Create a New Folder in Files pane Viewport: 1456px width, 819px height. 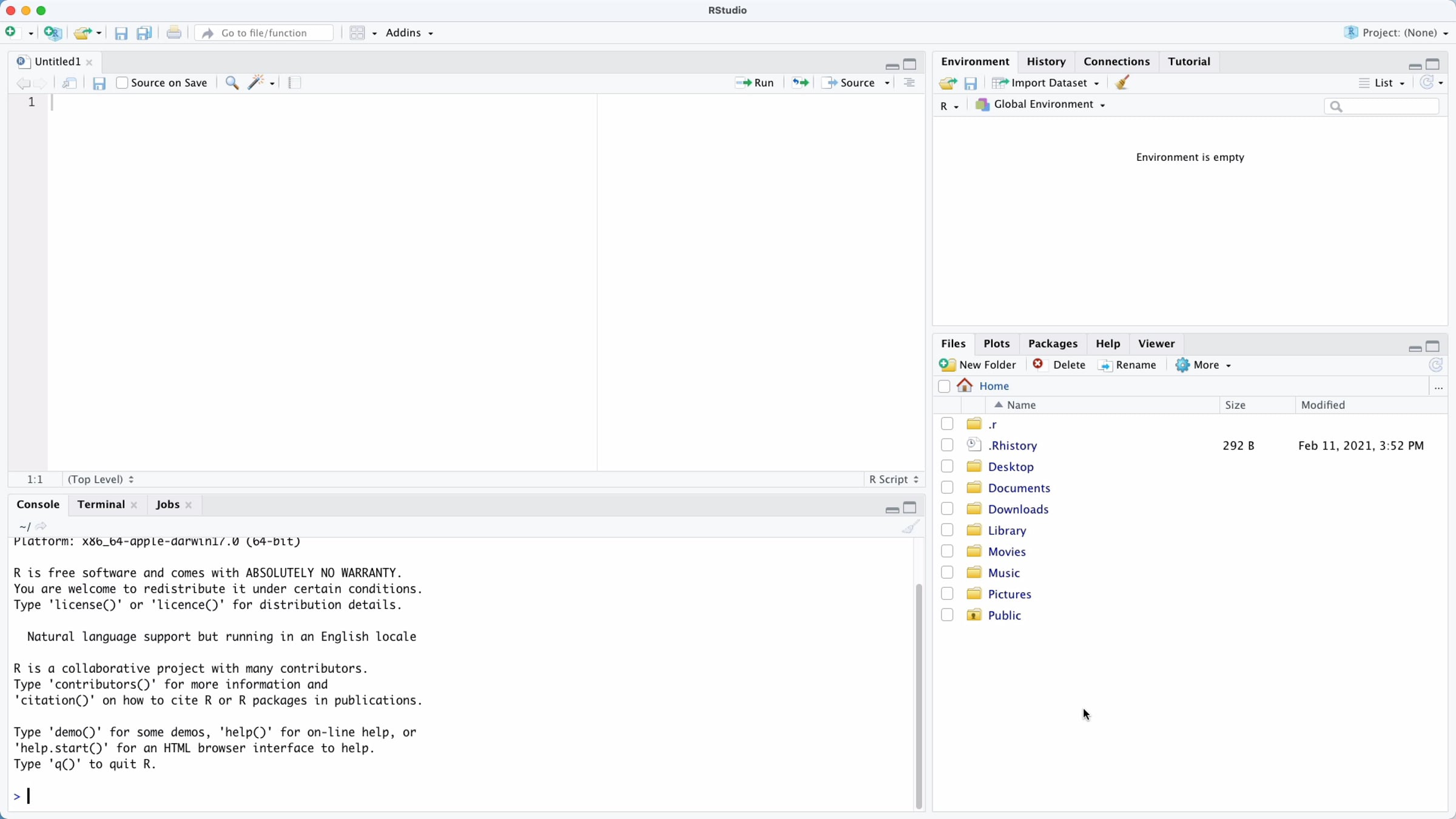978,365
